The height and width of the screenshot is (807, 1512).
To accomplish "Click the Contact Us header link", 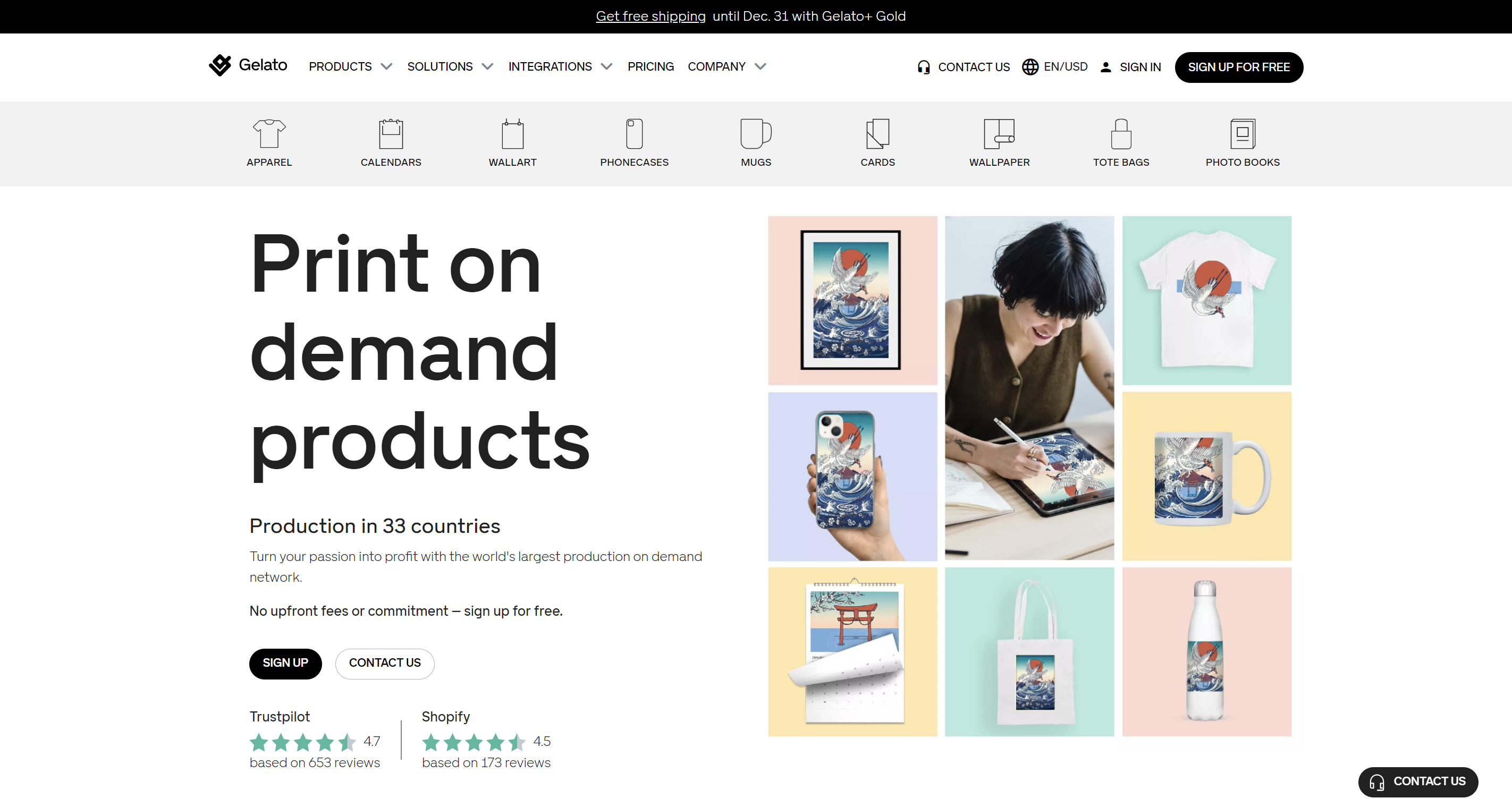I will (974, 67).
